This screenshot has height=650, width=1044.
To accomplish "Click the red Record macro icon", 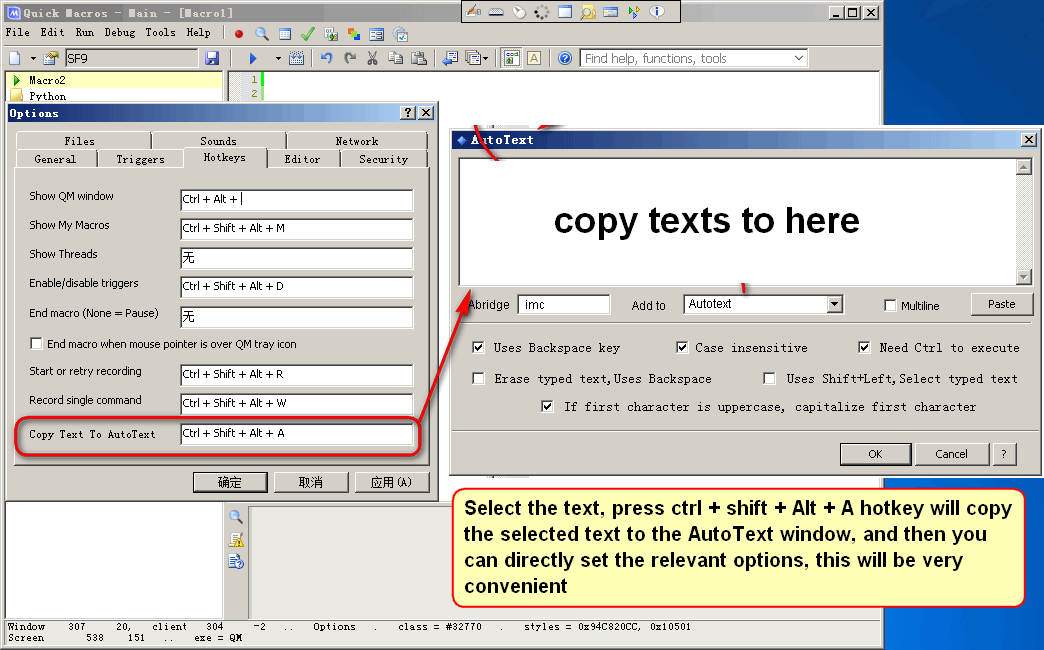I will pyautogui.click(x=239, y=33).
